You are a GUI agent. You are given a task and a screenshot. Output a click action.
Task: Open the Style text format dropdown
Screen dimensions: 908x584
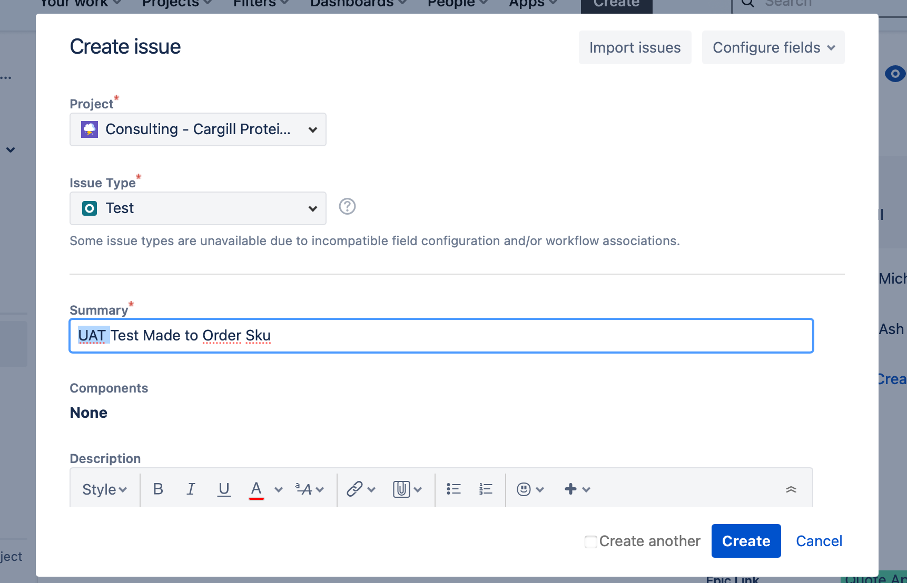(104, 489)
